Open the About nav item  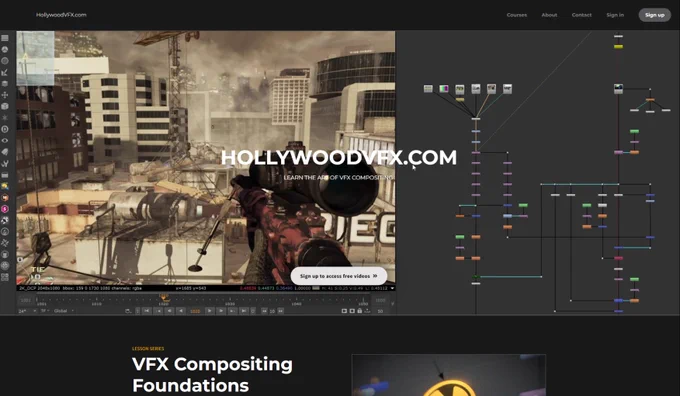pyautogui.click(x=549, y=15)
